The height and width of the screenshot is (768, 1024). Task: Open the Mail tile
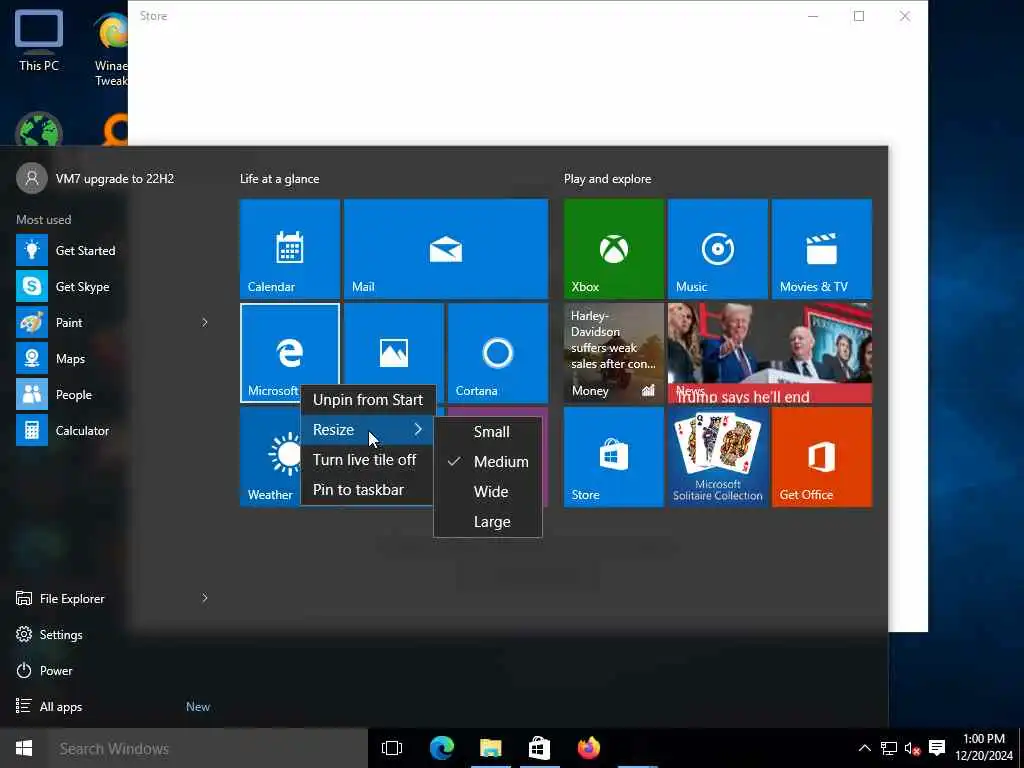(x=445, y=249)
